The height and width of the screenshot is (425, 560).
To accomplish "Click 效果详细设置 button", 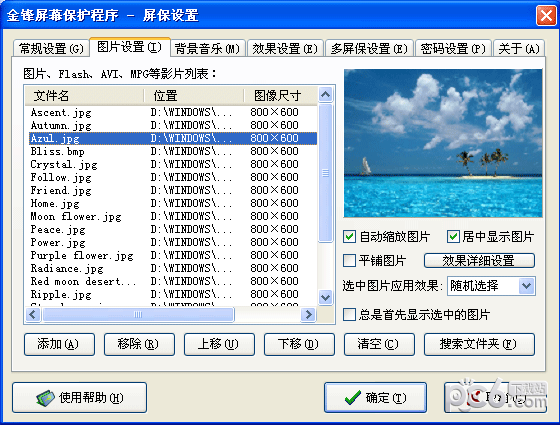I will pyautogui.click(x=479, y=260).
